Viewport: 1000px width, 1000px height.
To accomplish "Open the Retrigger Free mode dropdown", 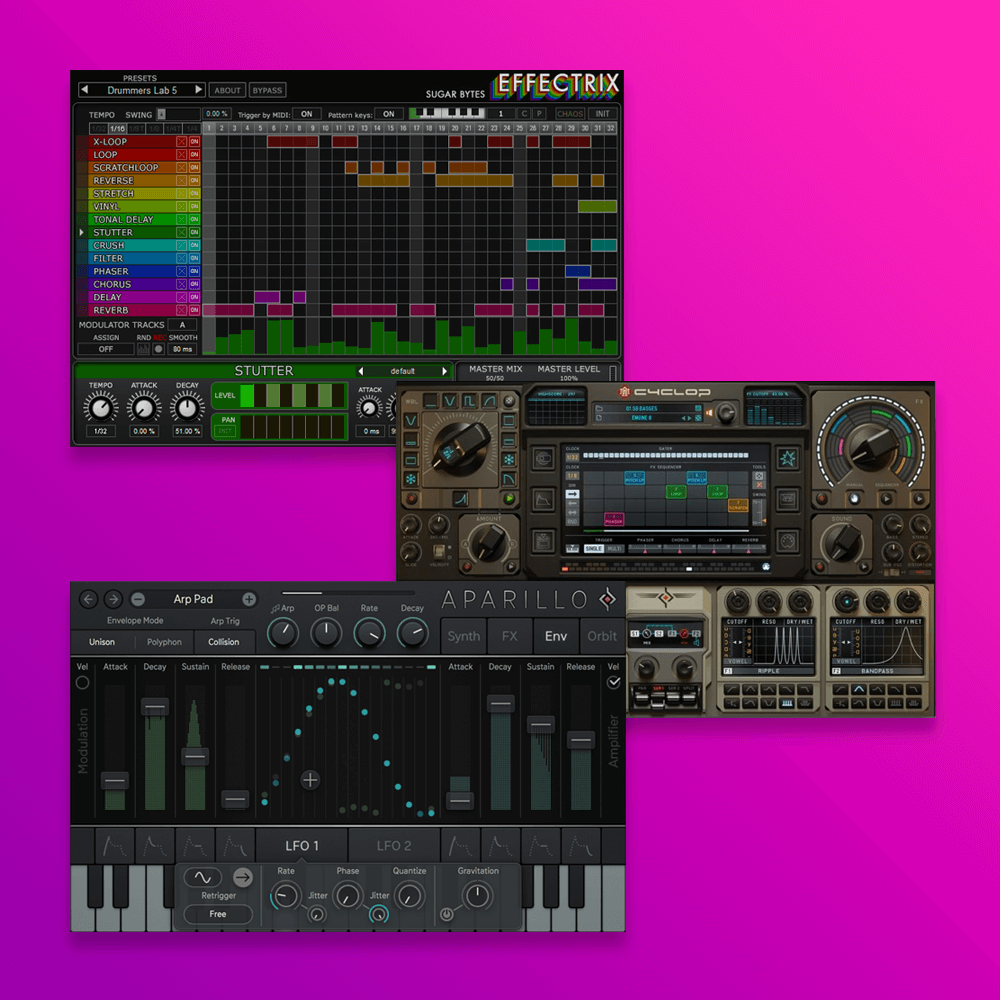I will click(x=218, y=914).
